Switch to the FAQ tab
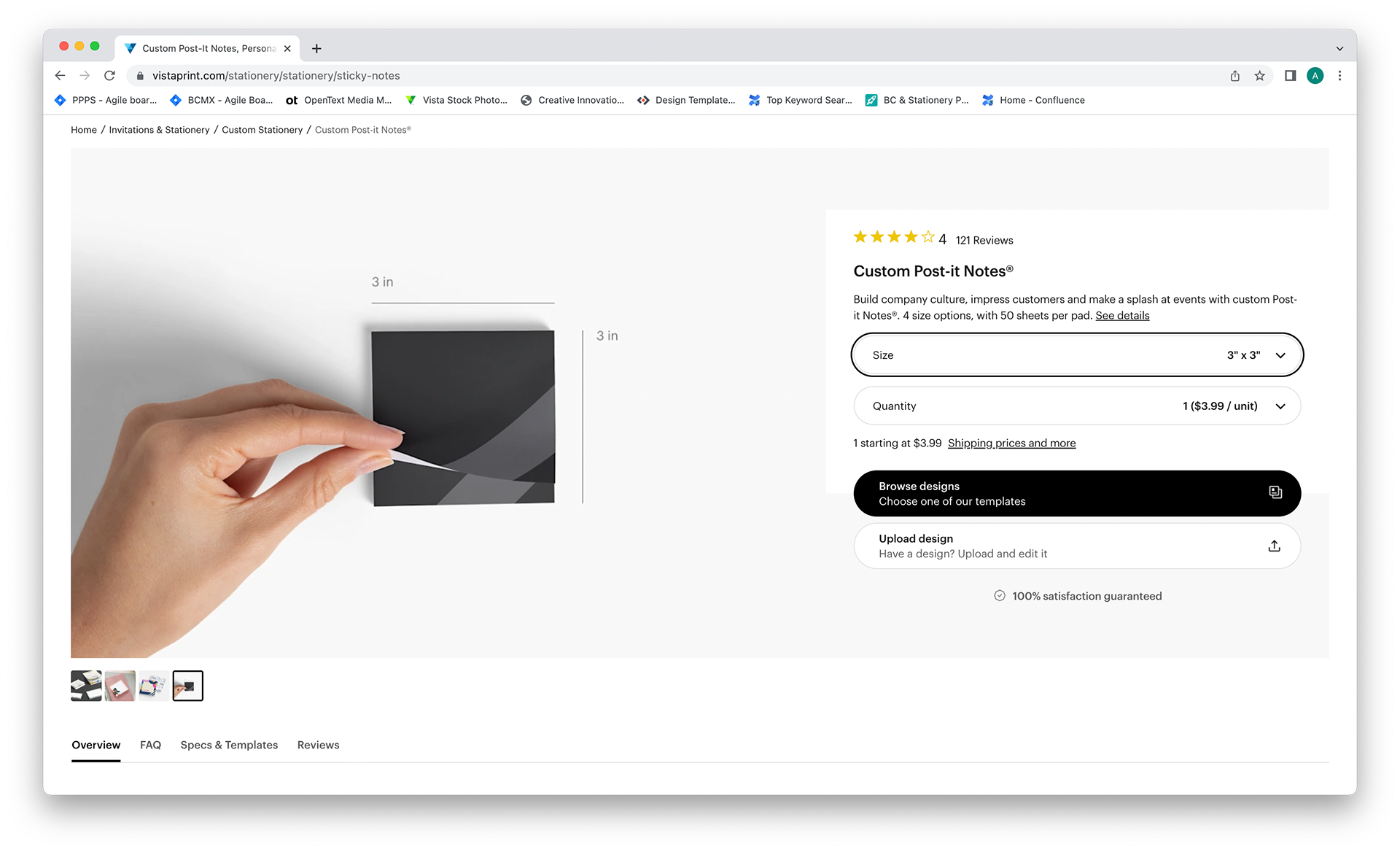The height and width of the screenshot is (852, 1400). click(150, 745)
